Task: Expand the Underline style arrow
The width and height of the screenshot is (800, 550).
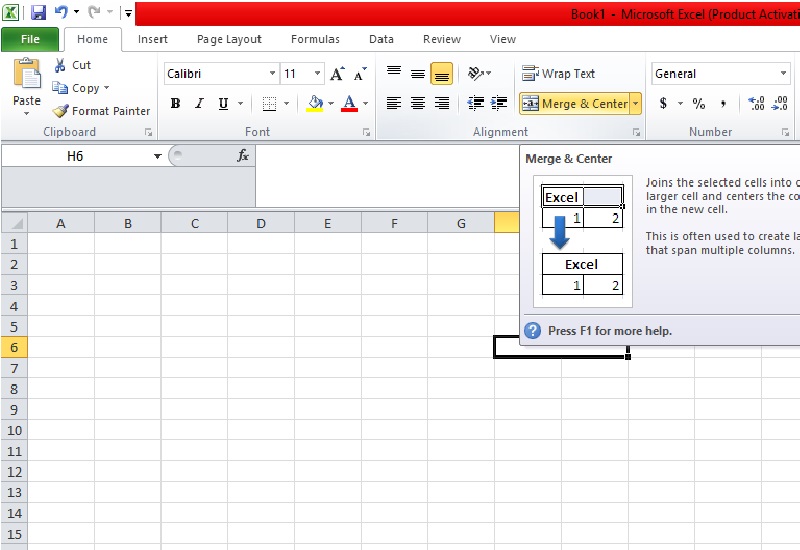Action: (240, 104)
